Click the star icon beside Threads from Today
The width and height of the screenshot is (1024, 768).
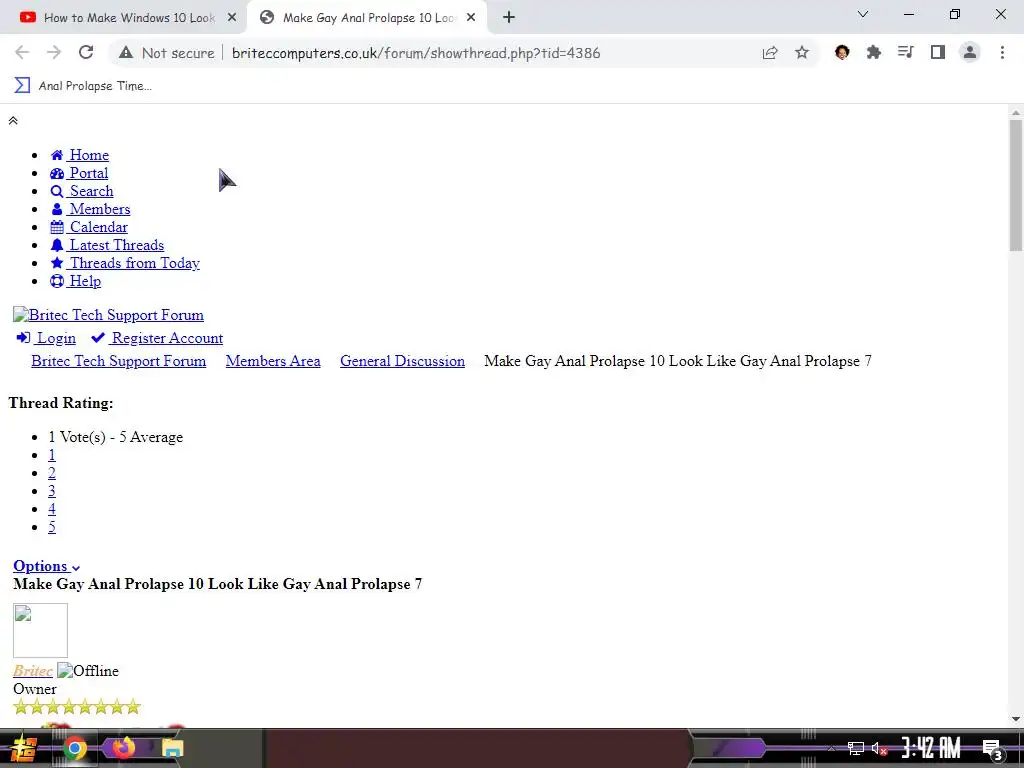[57, 263]
